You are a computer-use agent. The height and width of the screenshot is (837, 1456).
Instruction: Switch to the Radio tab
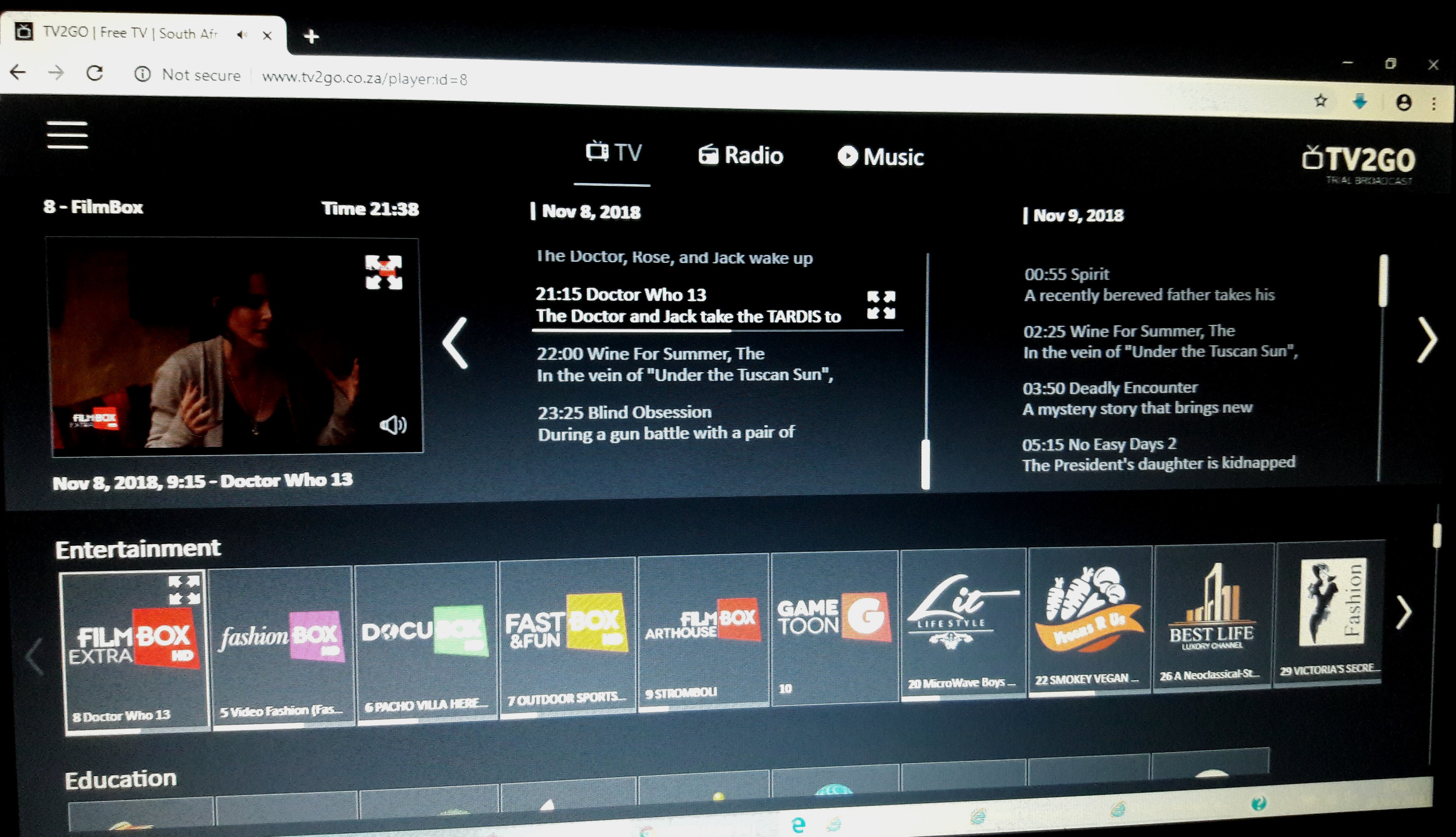(741, 155)
